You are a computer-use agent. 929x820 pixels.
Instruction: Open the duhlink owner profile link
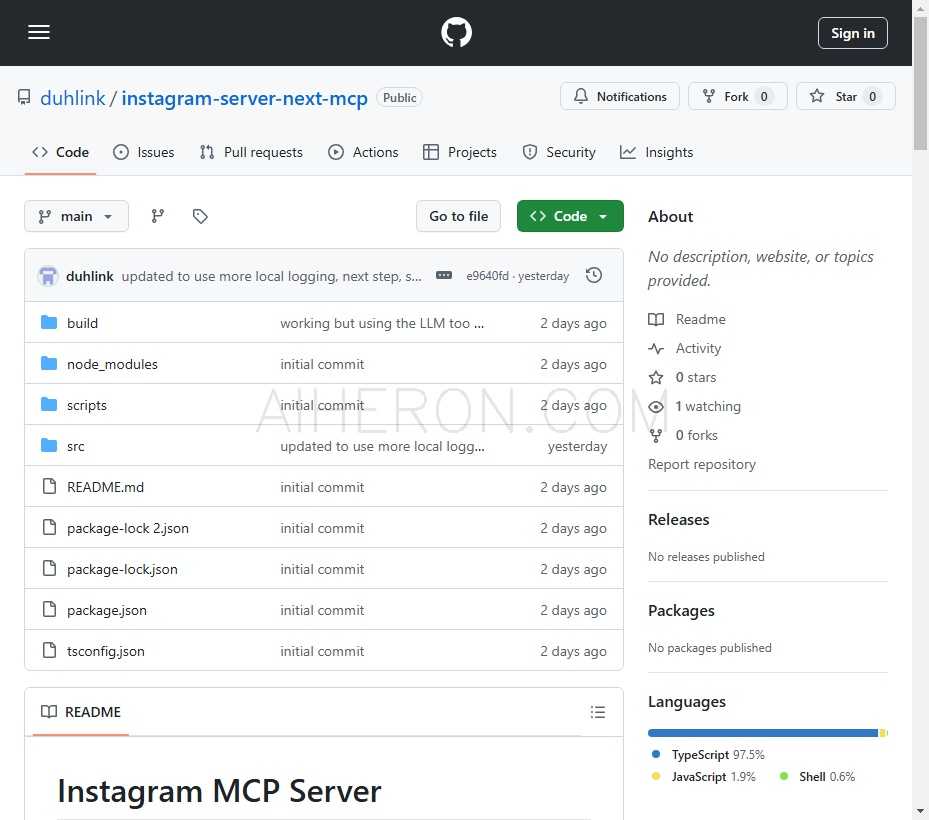tap(72, 98)
